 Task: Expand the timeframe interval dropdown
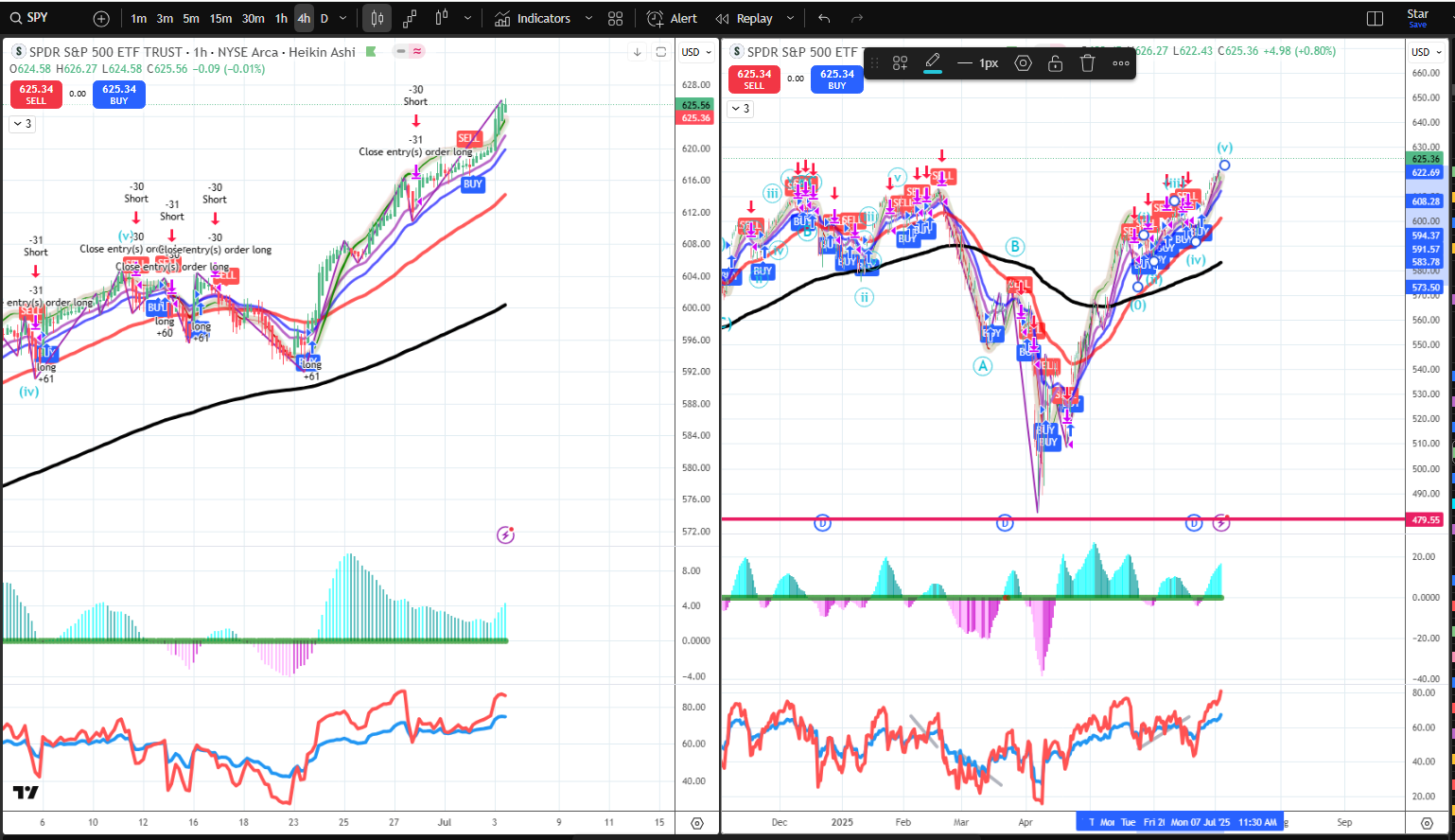343,19
